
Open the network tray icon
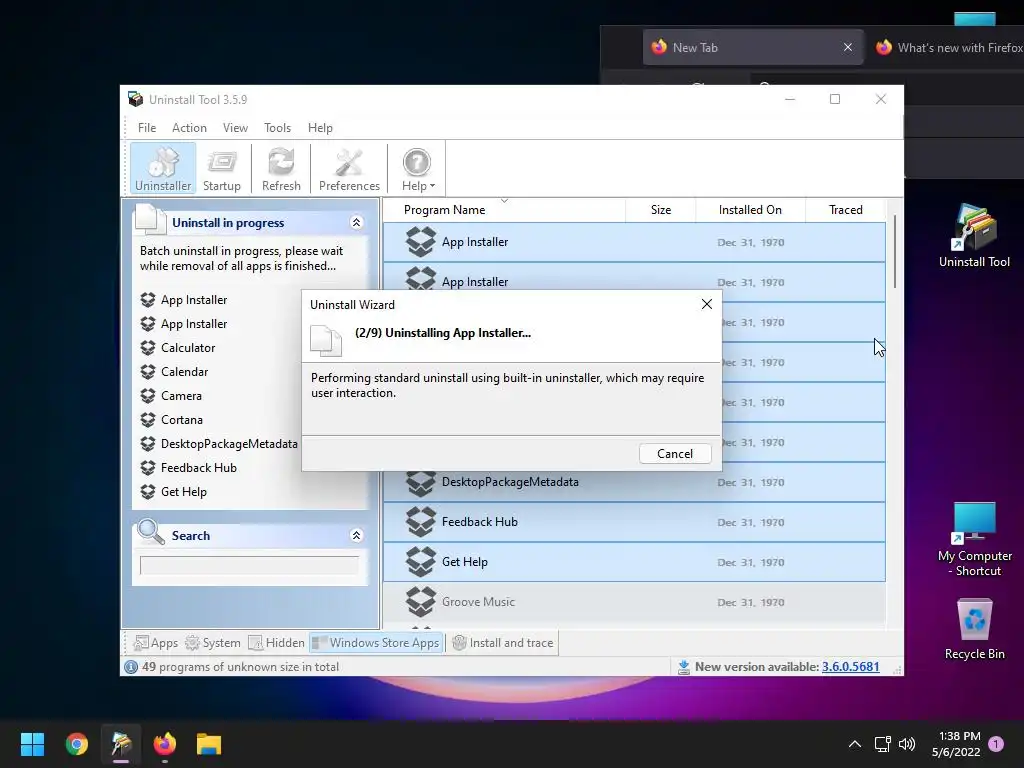coord(882,744)
